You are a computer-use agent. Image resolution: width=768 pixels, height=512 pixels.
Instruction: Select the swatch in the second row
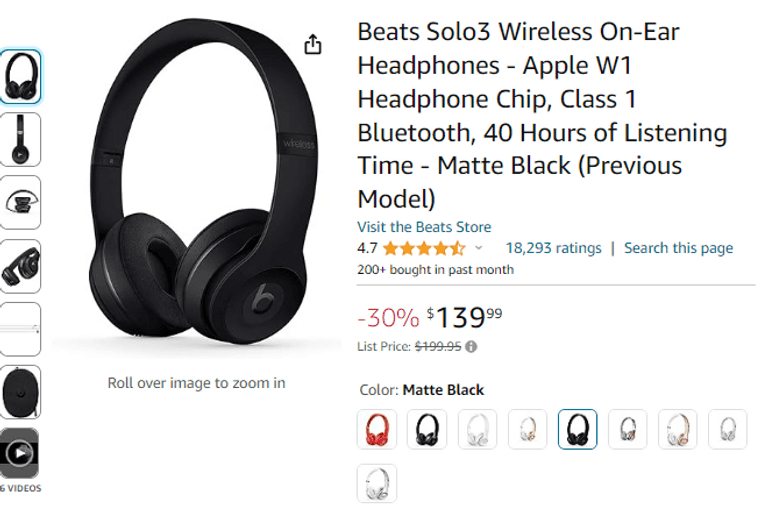pos(377,483)
